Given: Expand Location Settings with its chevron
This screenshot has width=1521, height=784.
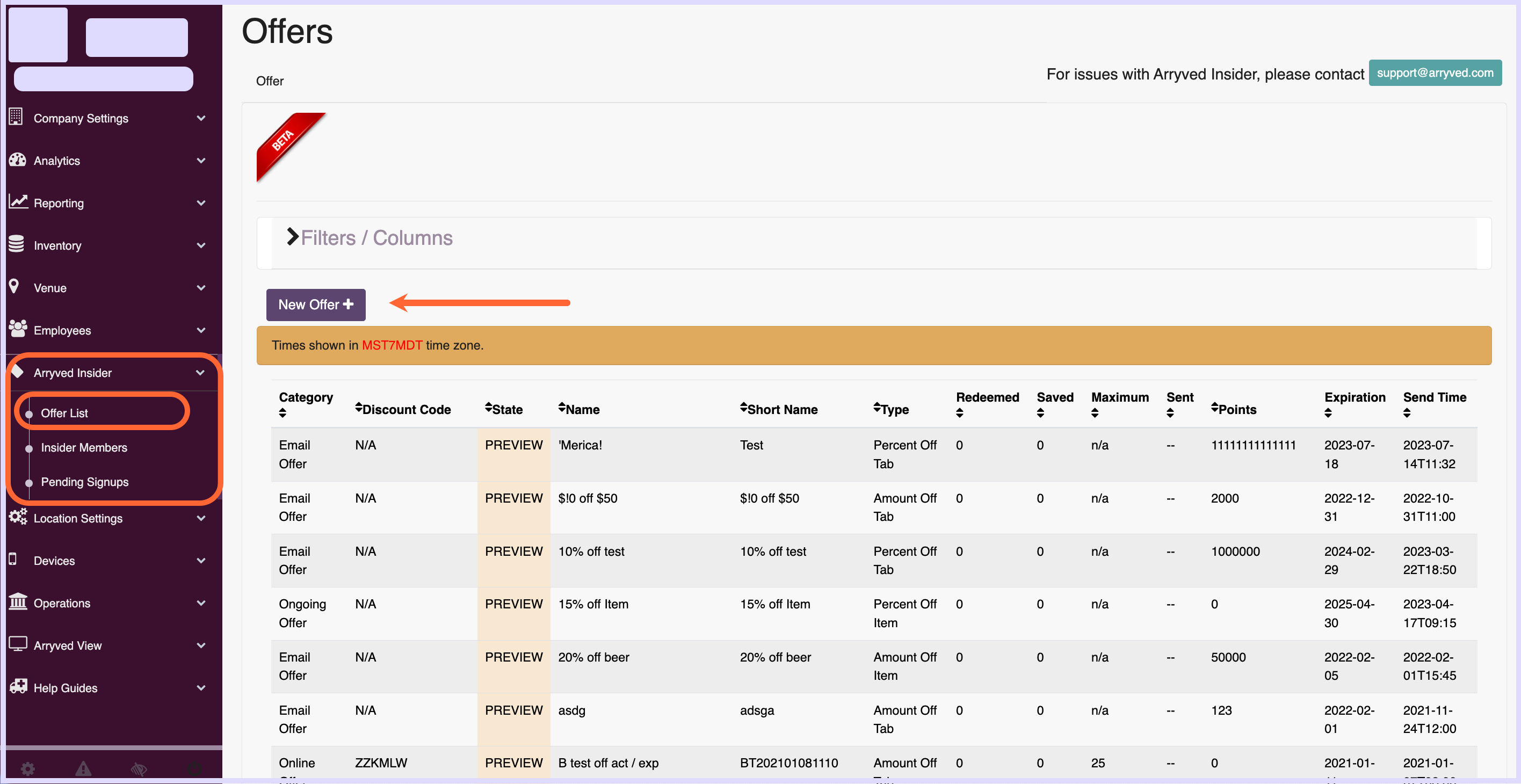Looking at the screenshot, I should [x=201, y=518].
